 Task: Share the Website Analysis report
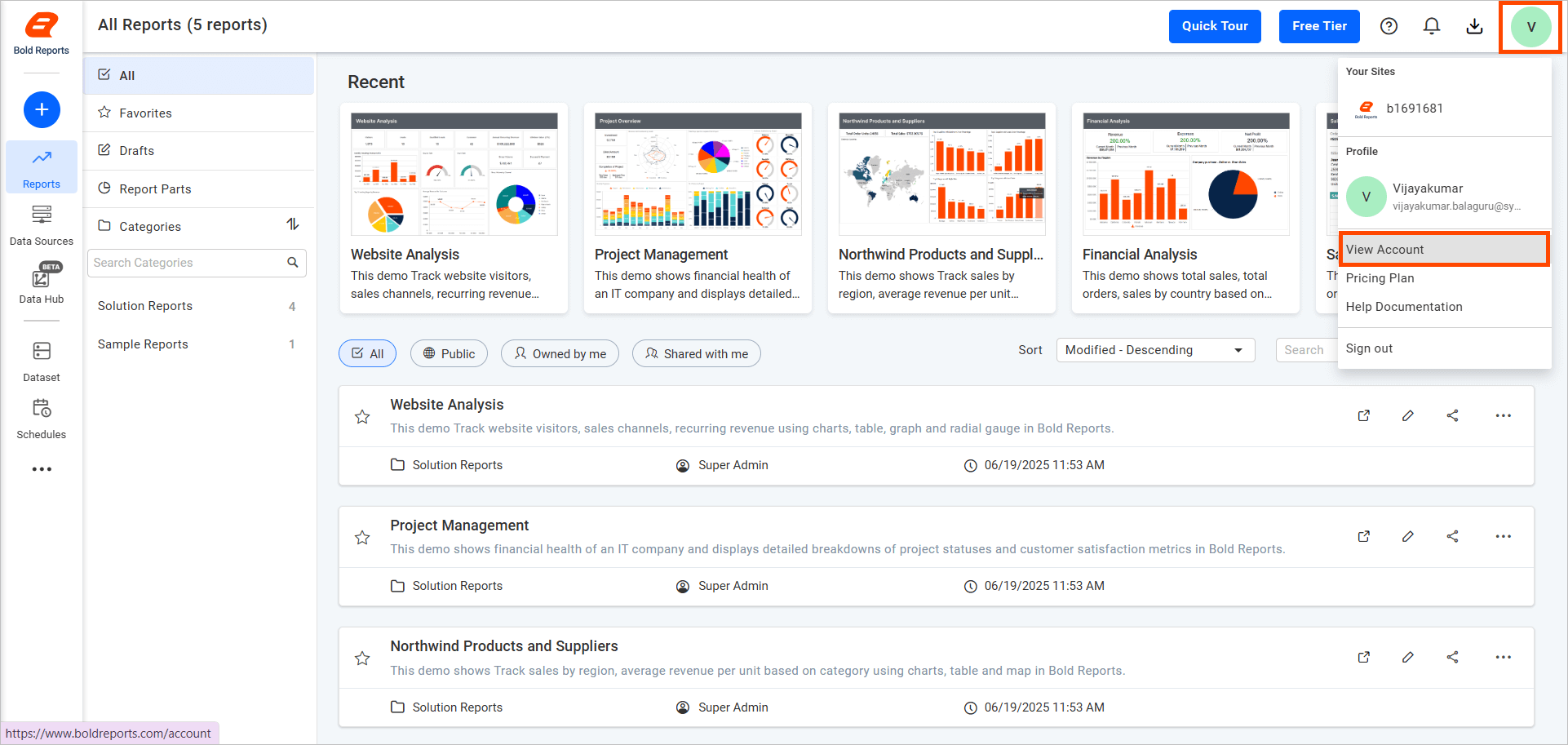[1453, 415]
